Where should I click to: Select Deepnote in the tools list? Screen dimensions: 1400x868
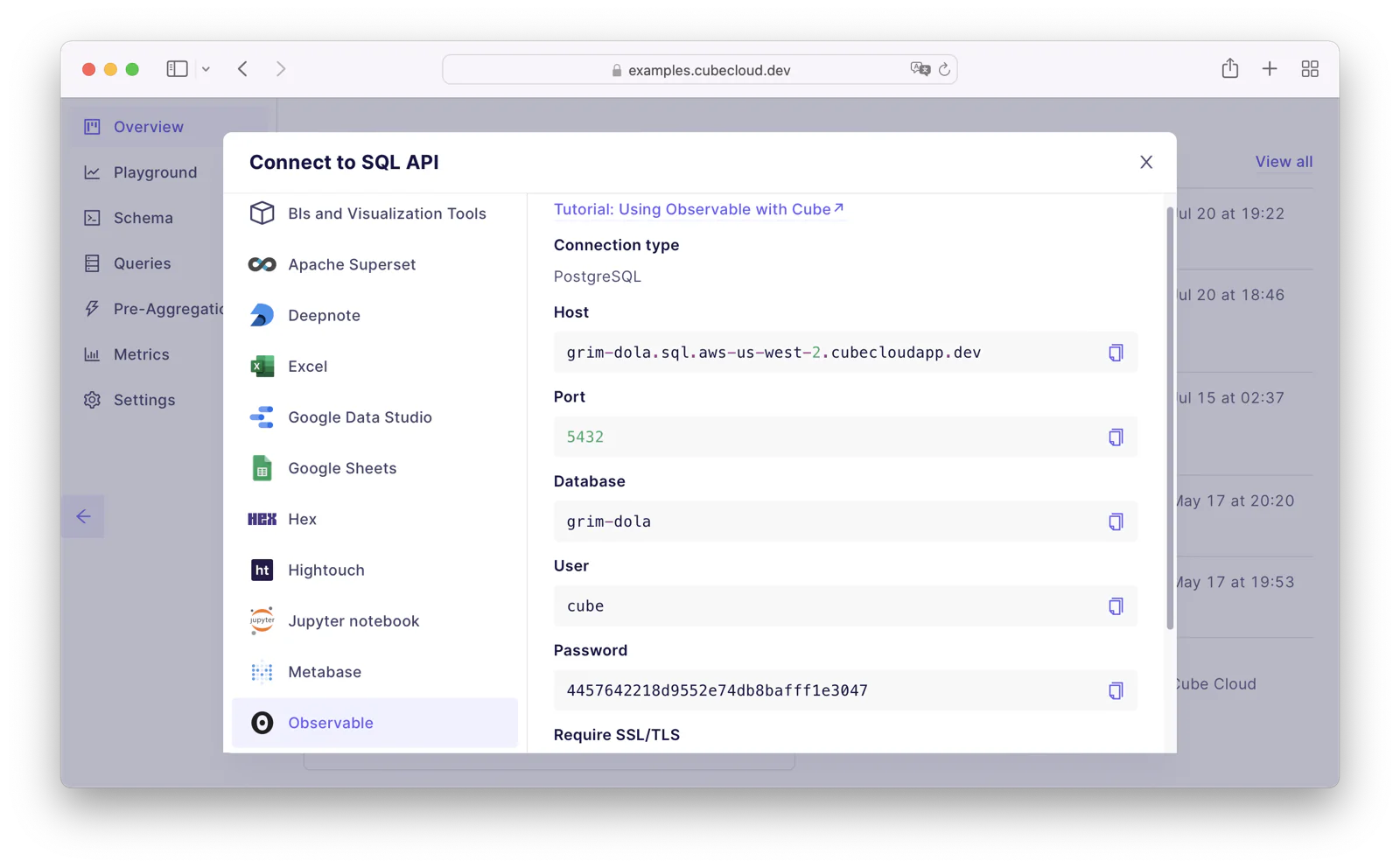(374, 315)
